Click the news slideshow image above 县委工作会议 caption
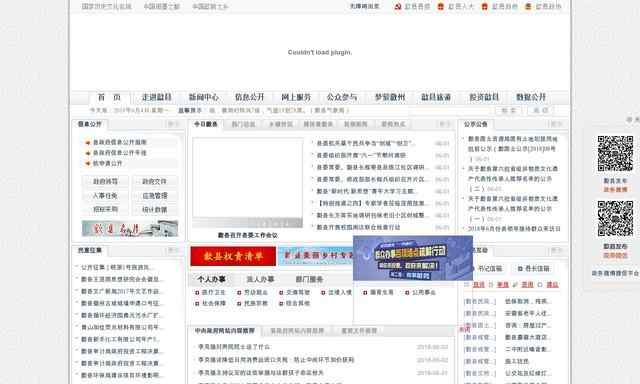 click(248, 183)
